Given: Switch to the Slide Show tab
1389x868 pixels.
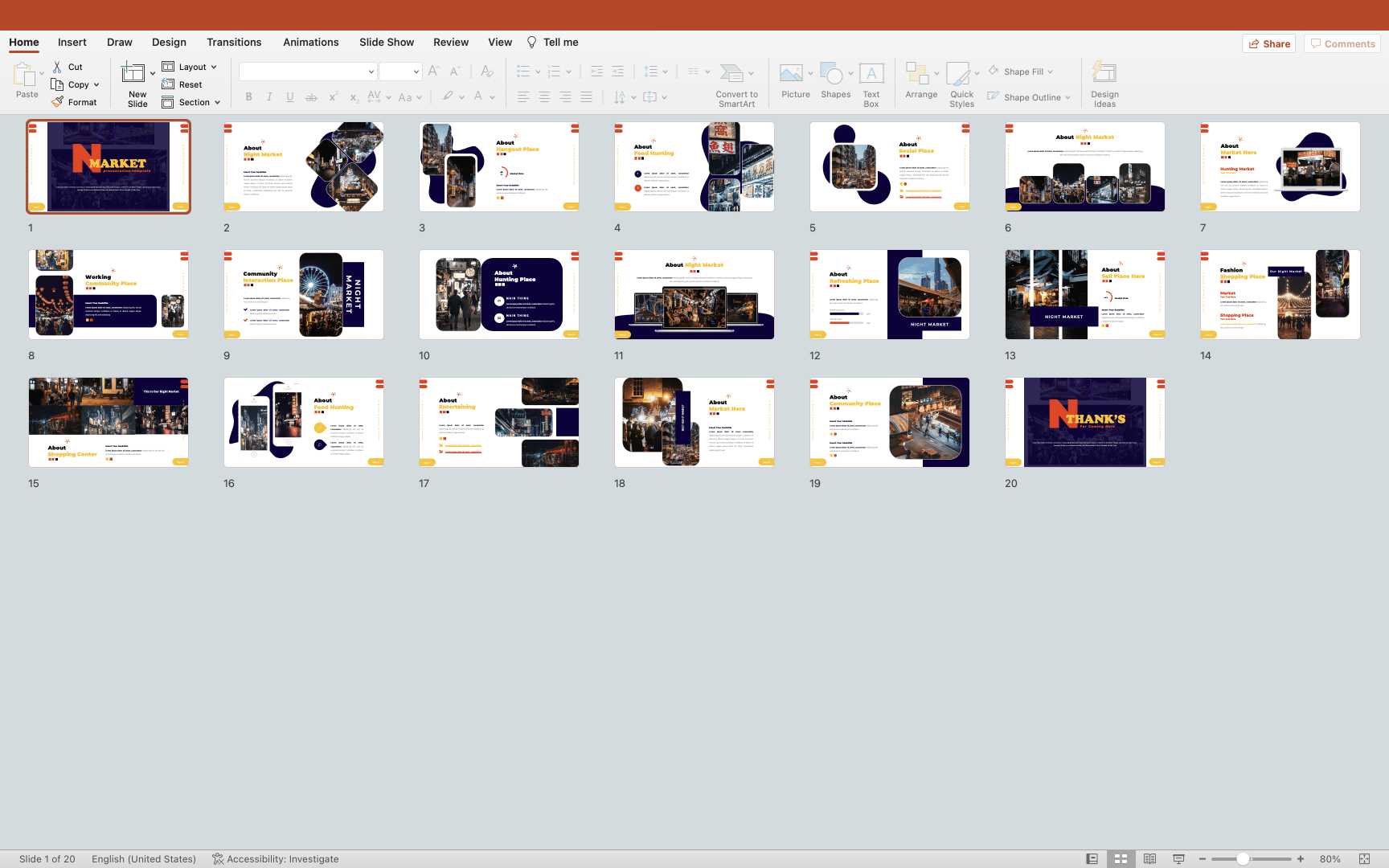Looking at the screenshot, I should pyautogui.click(x=386, y=42).
